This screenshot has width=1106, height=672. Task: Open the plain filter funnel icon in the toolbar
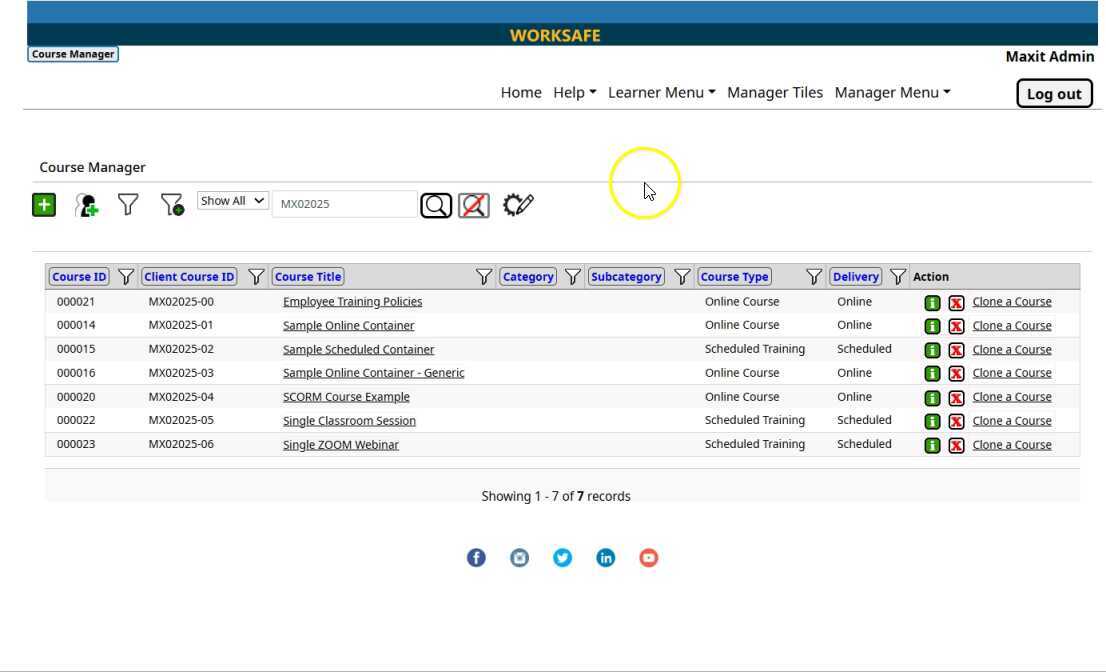tap(128, 205)
